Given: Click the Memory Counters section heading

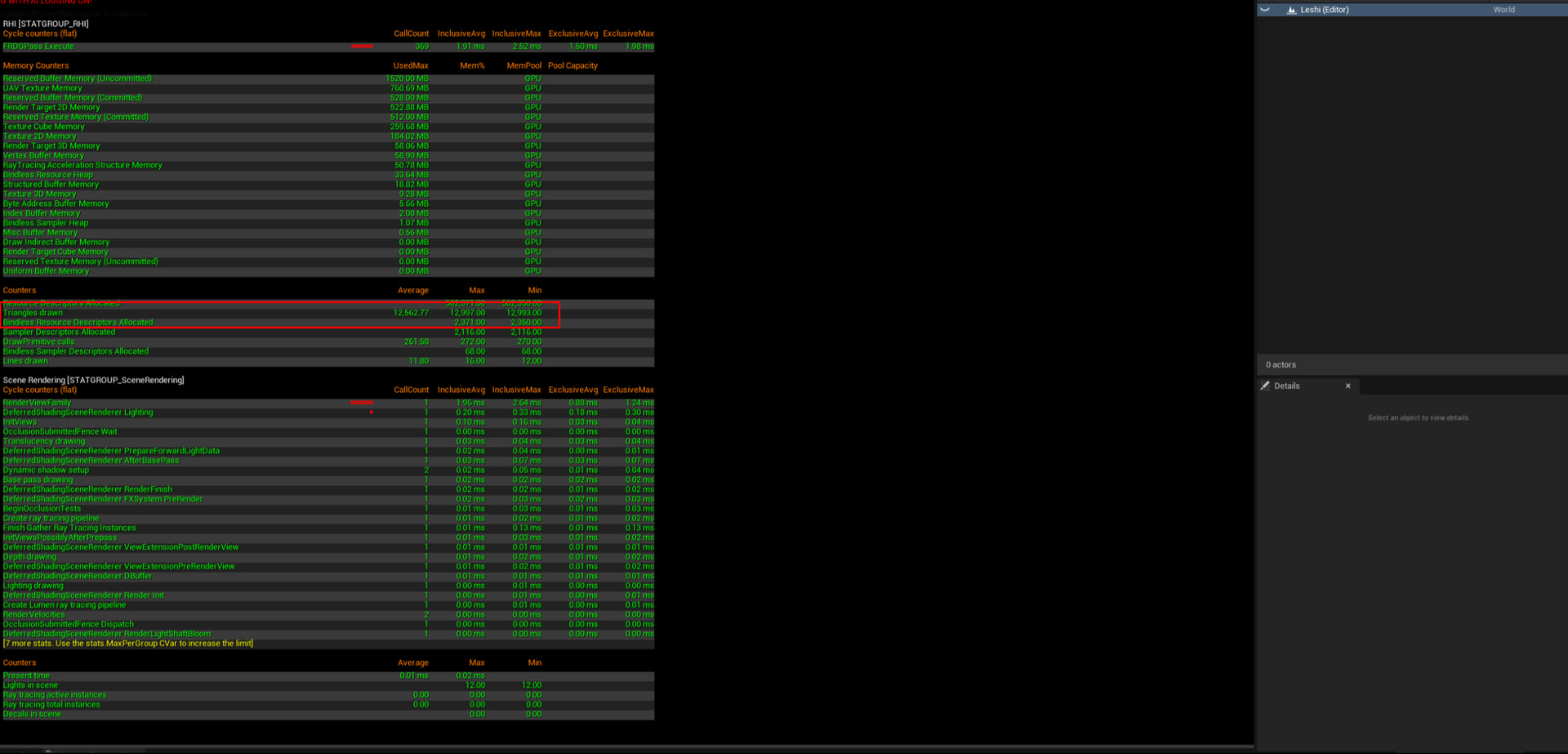Looking at the screenshot, I should pos(36,65).
